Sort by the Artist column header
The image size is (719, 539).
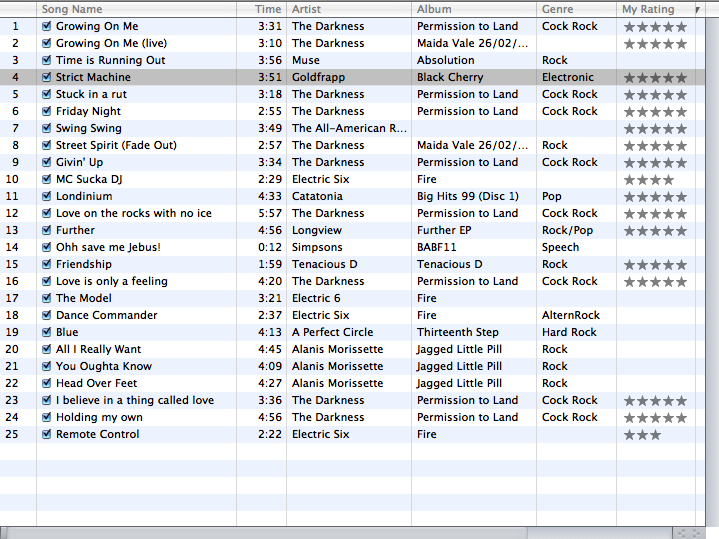click(349, 9)
